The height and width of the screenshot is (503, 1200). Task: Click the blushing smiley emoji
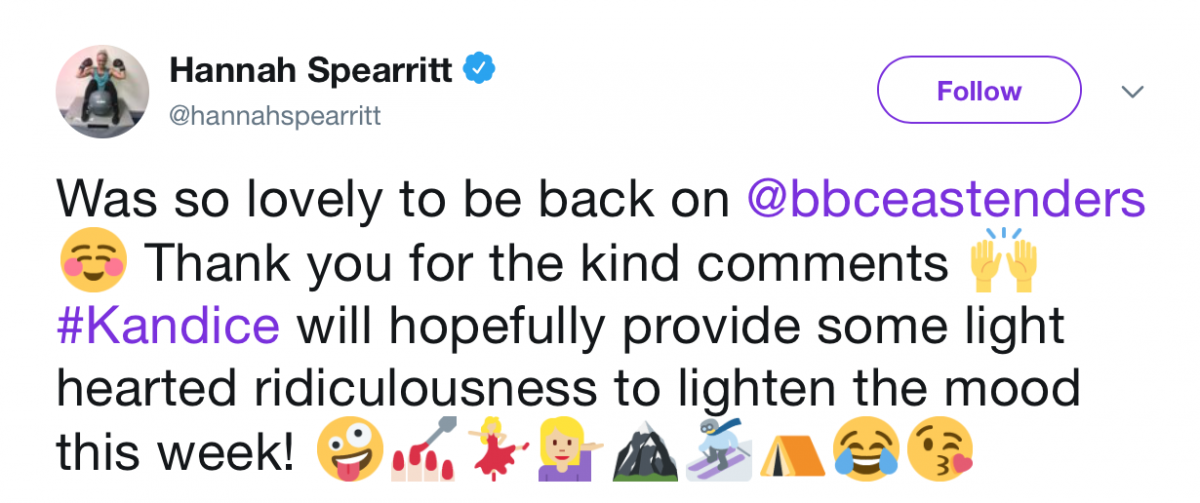[92, 262]
